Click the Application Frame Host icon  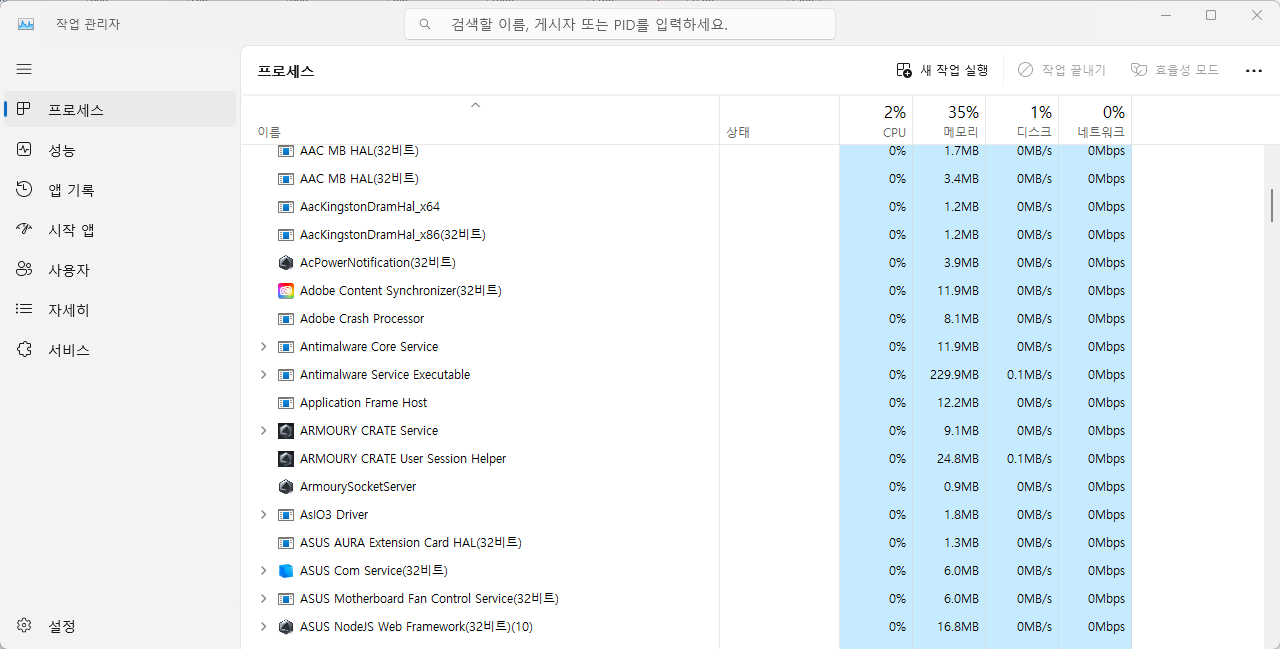[286, 403]
